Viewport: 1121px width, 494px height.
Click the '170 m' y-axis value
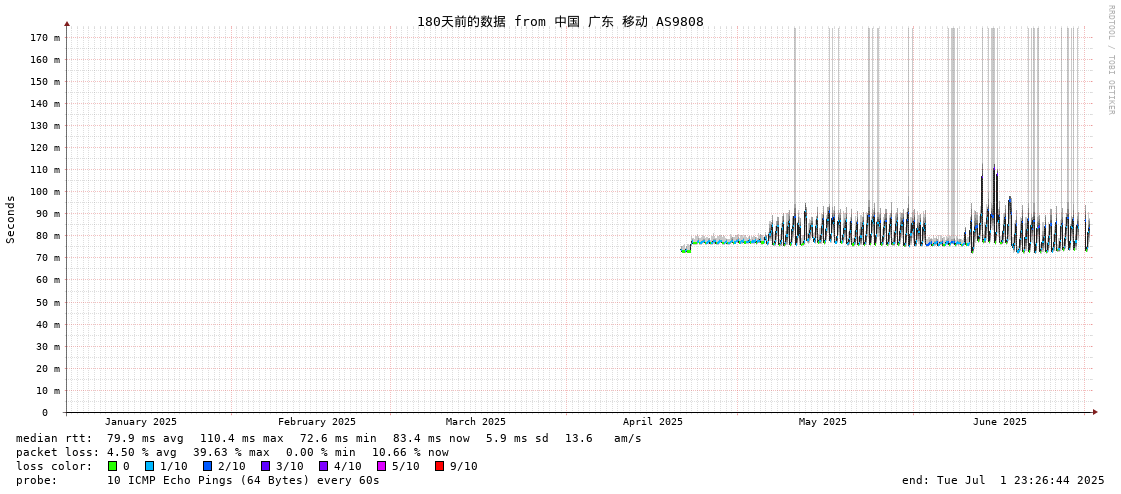pos(46,37)
